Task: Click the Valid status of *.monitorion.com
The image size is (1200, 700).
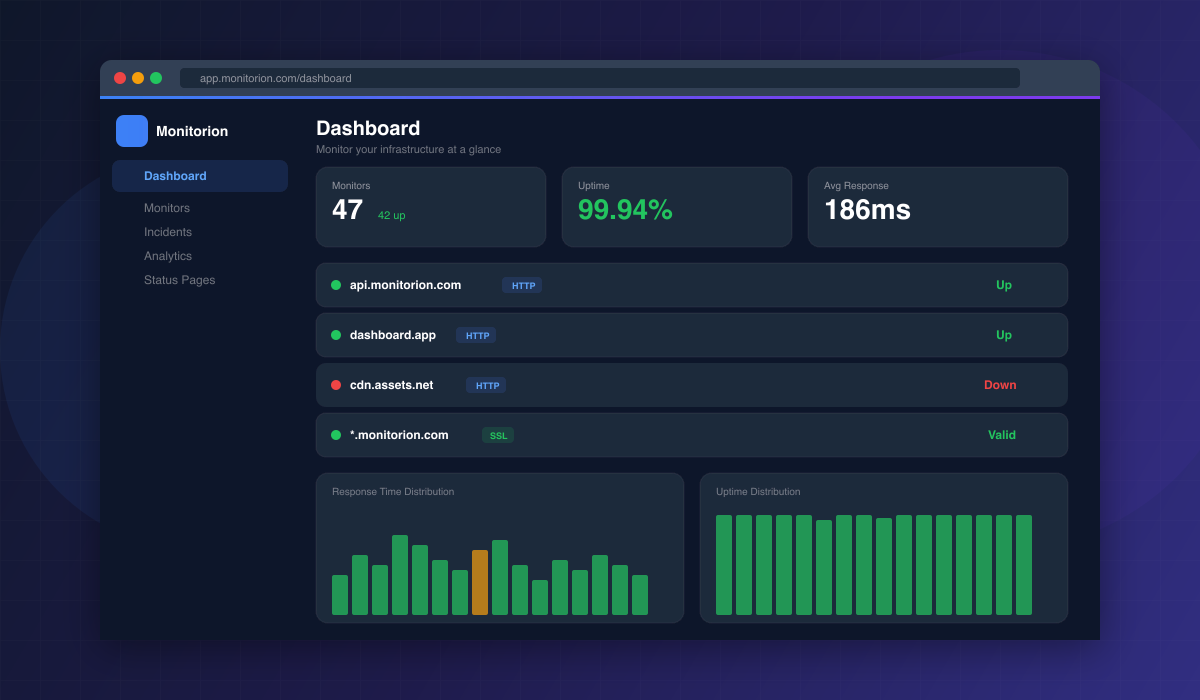Action: [1002, 435]
